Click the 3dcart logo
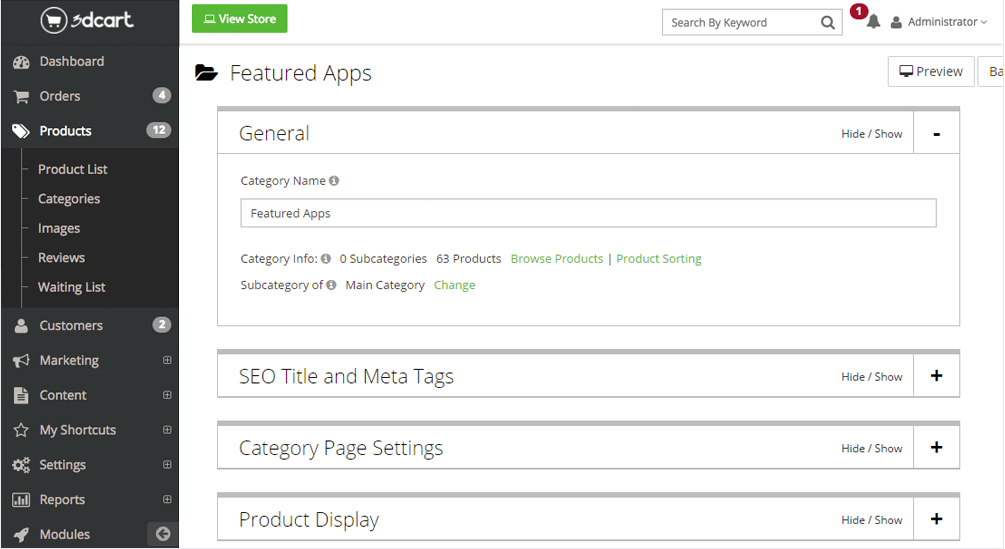Viewport: 1005px width, 549px height. pyautogui.click(x=87, y=20)
